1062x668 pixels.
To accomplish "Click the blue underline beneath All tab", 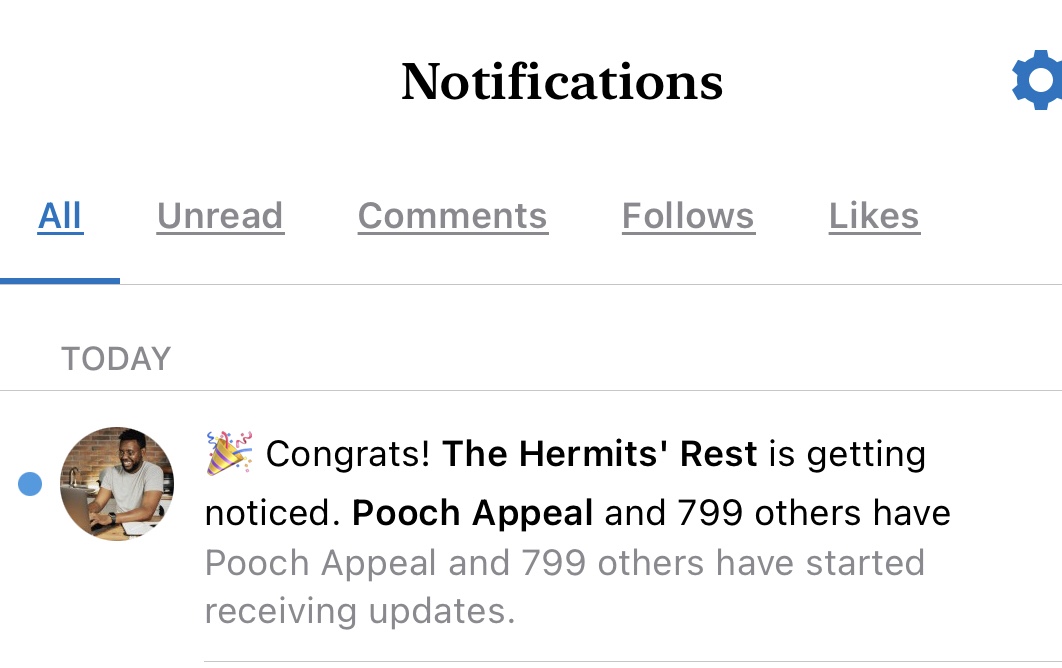I will [60, 280].
